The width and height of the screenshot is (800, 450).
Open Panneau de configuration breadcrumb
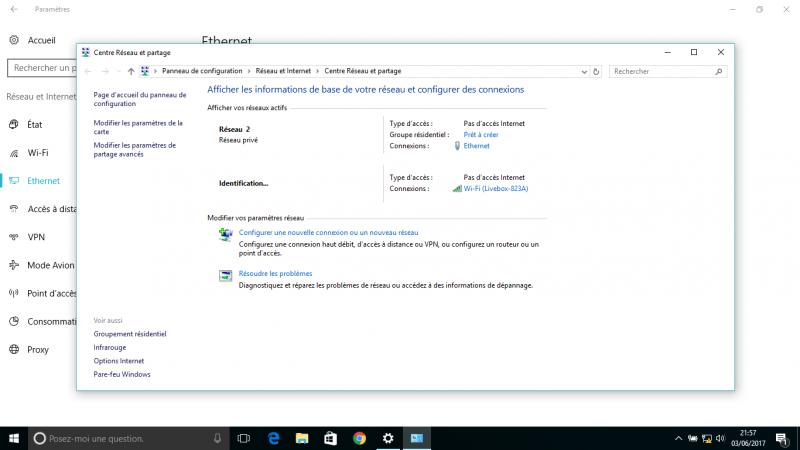(202, 71)
